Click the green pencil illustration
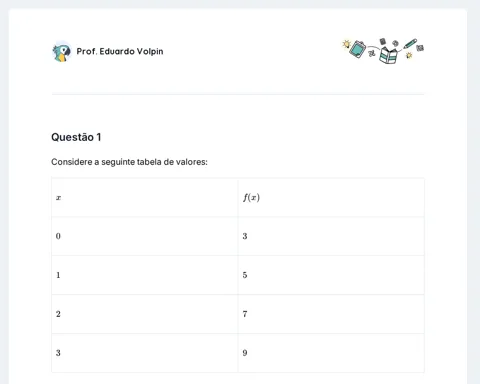The image size is (480, 384). coord(410,44)
